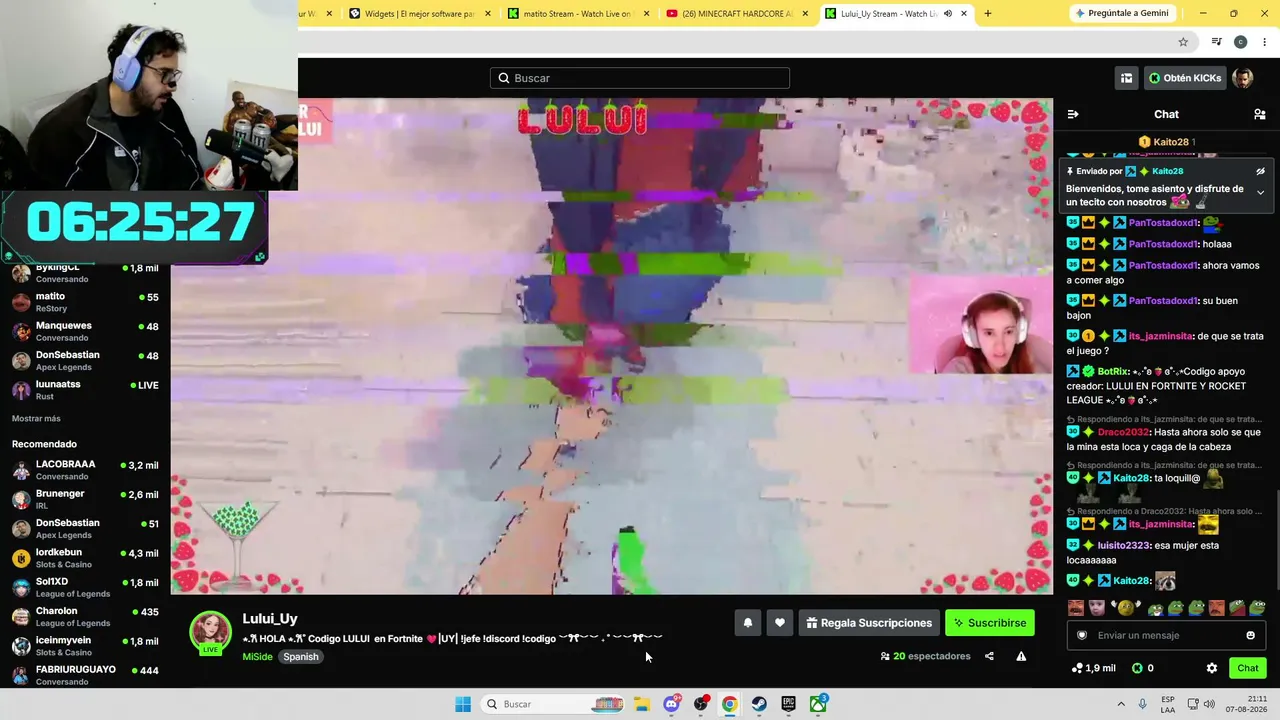This screenshot has height=720, width=1280.
Task: Expand the pinned message chevron
Action: tap(1260, 192)
